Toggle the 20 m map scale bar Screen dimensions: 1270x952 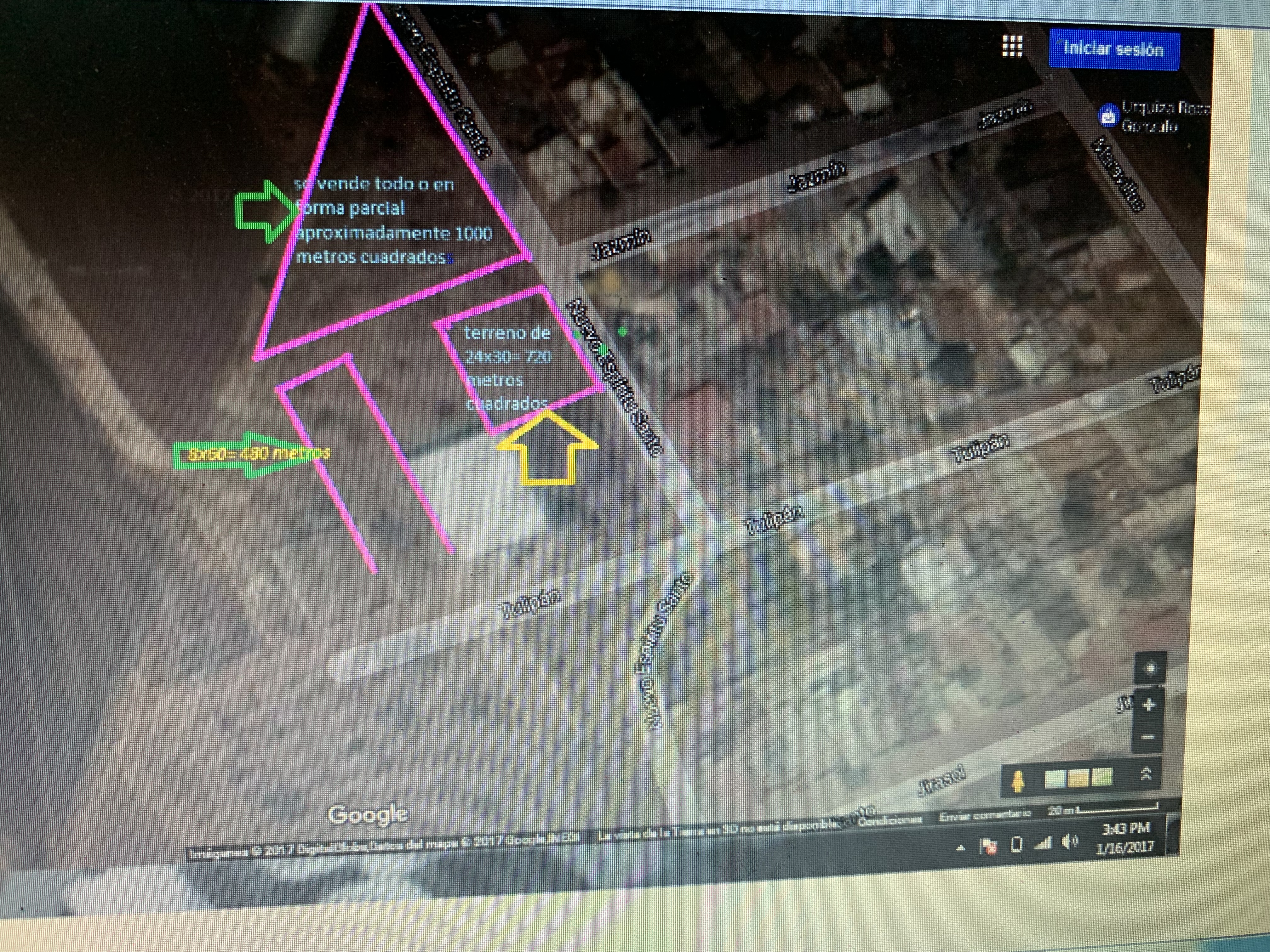[x=1103, y=810]
